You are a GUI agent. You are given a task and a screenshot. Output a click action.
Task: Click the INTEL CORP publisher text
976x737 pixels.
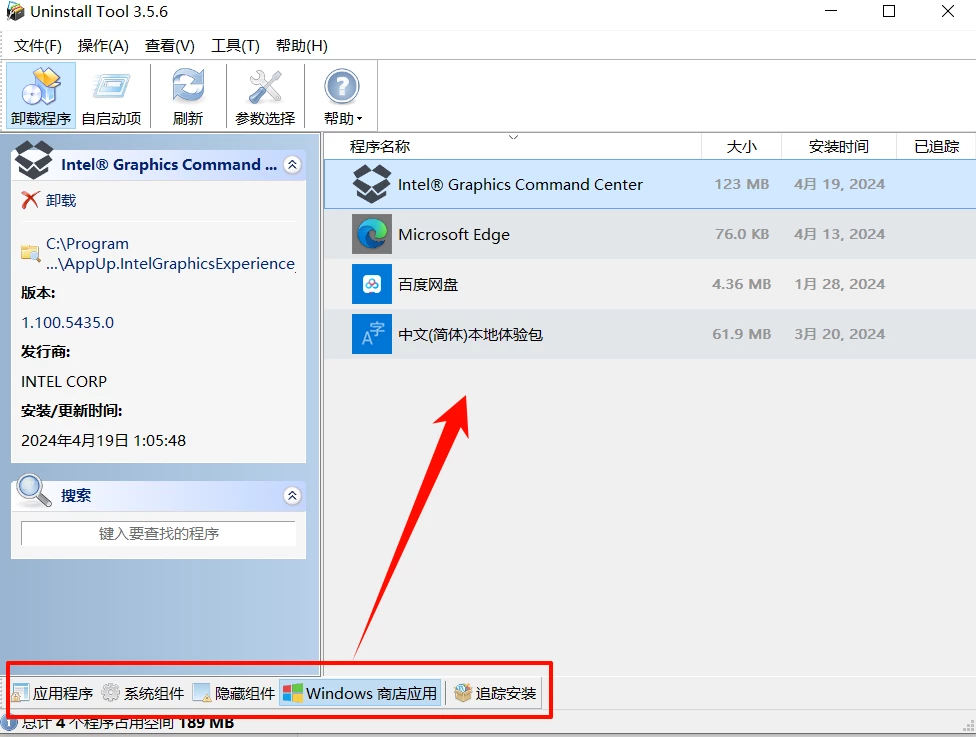click(x=64, y=382)
